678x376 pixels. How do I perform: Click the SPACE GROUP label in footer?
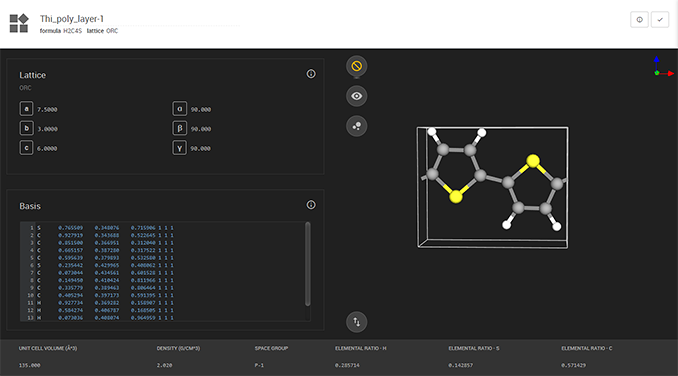tap(271, 348)
